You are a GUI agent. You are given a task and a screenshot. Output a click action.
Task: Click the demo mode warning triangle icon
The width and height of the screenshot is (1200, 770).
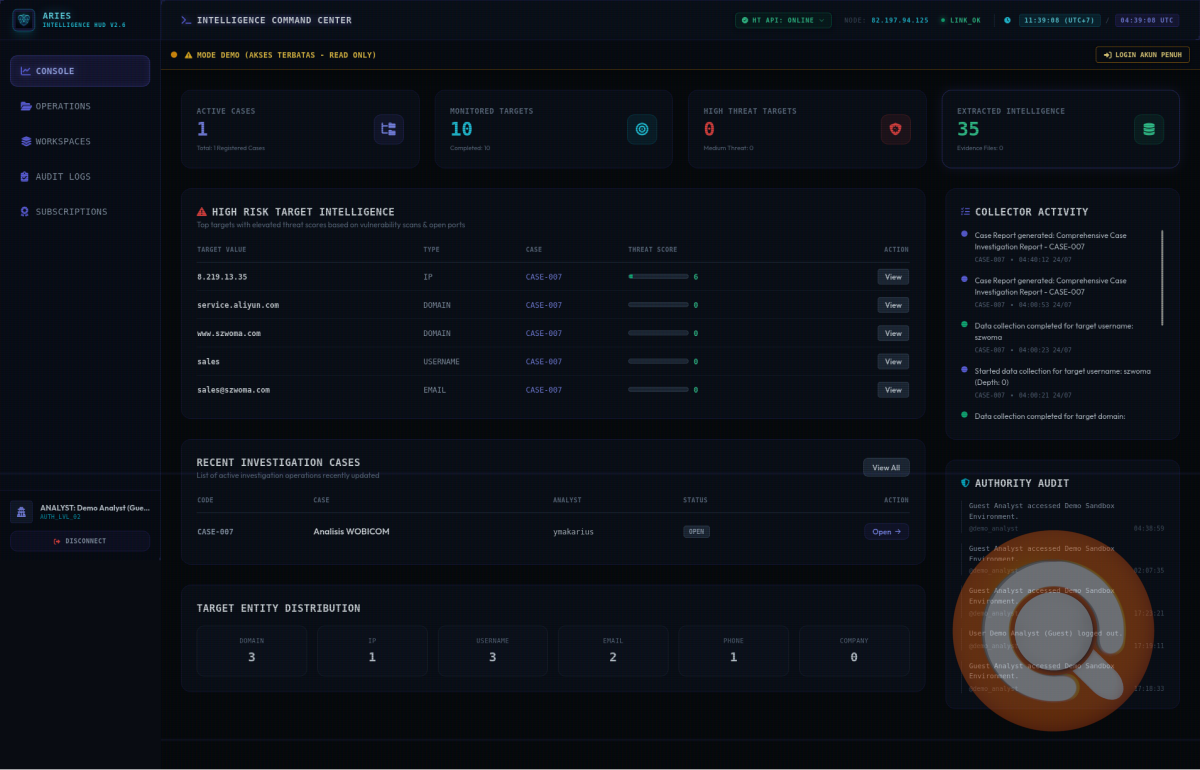(x=188, y=55)
